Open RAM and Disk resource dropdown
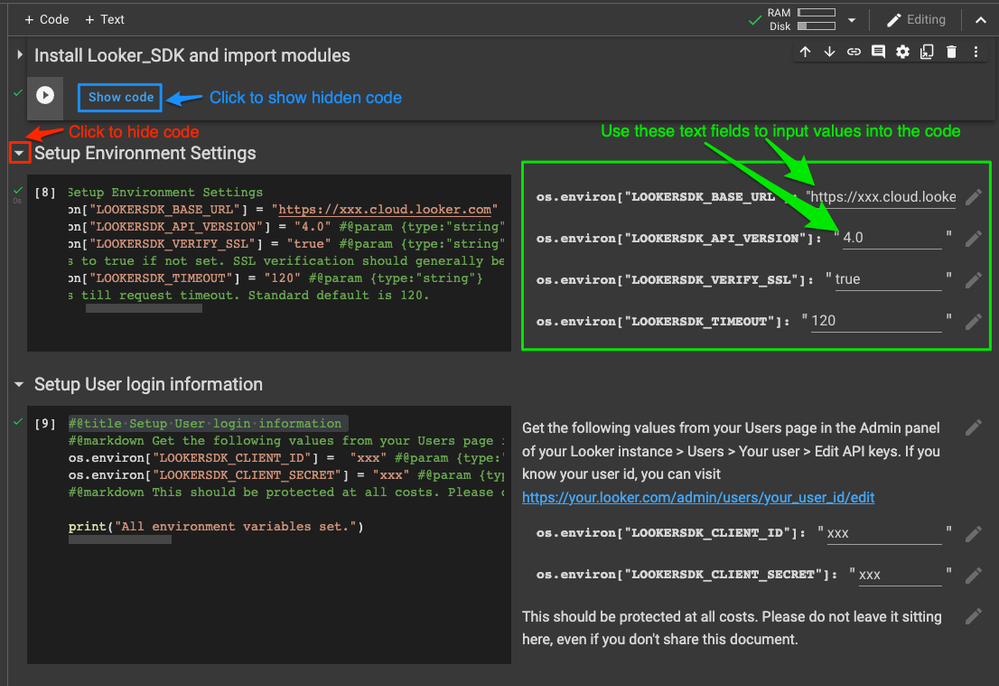The height and width of the screenshot is (686, 999). pyautogui.click(x=852, y=20)
